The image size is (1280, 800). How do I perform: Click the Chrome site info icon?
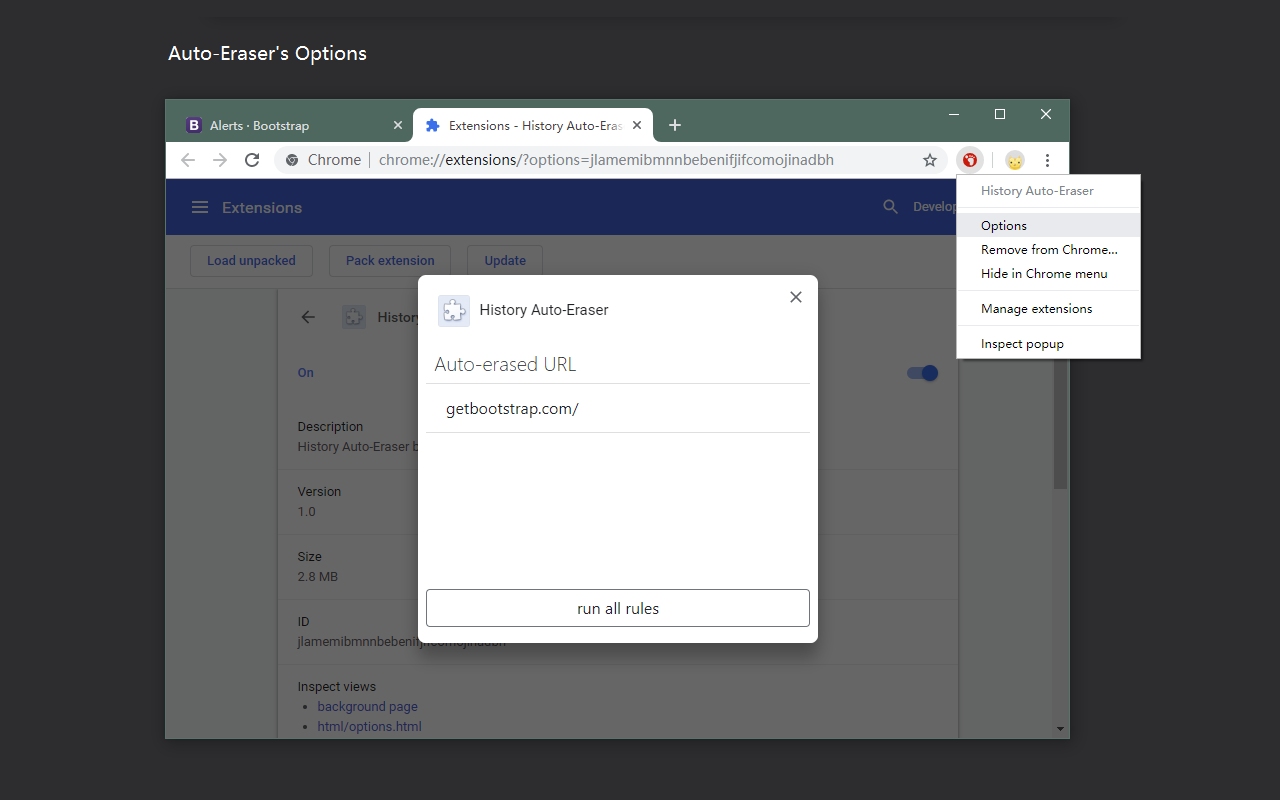pos(292,160)
